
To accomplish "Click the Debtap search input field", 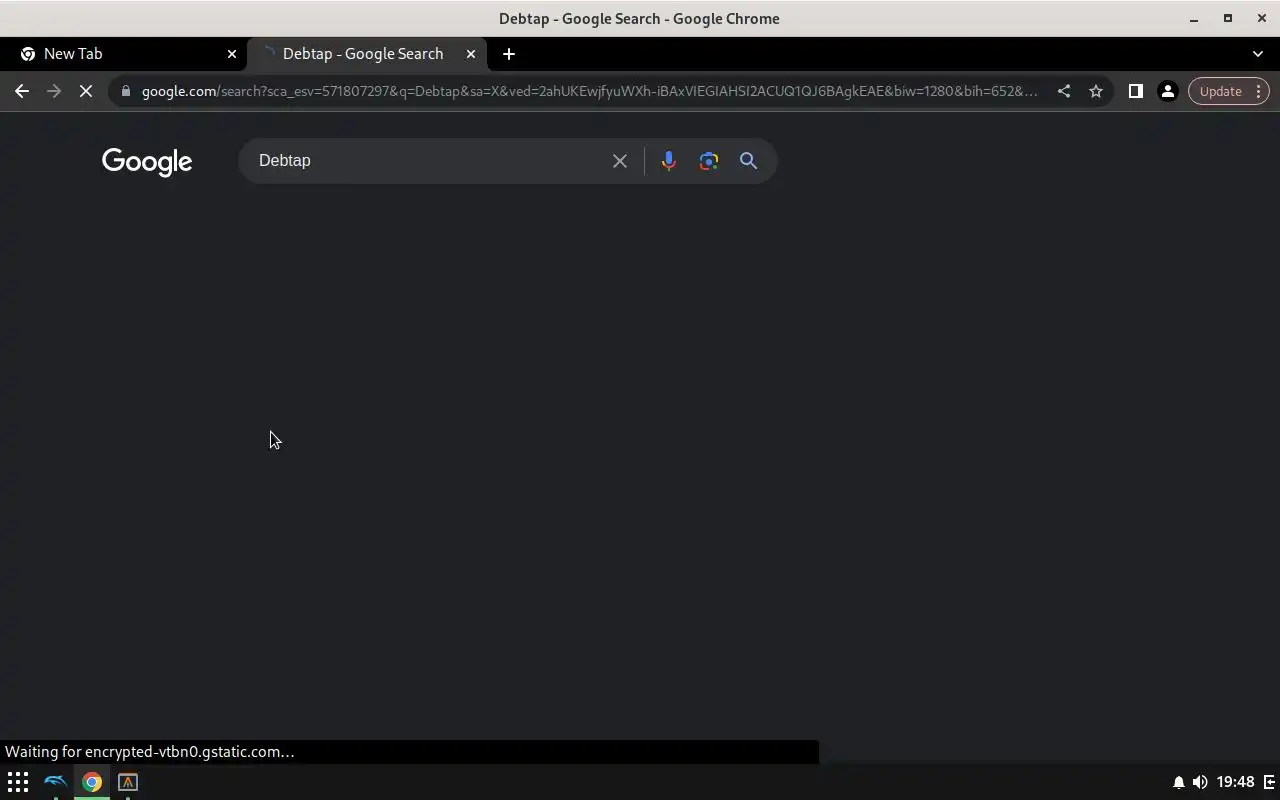I will (x=427, y=161).
